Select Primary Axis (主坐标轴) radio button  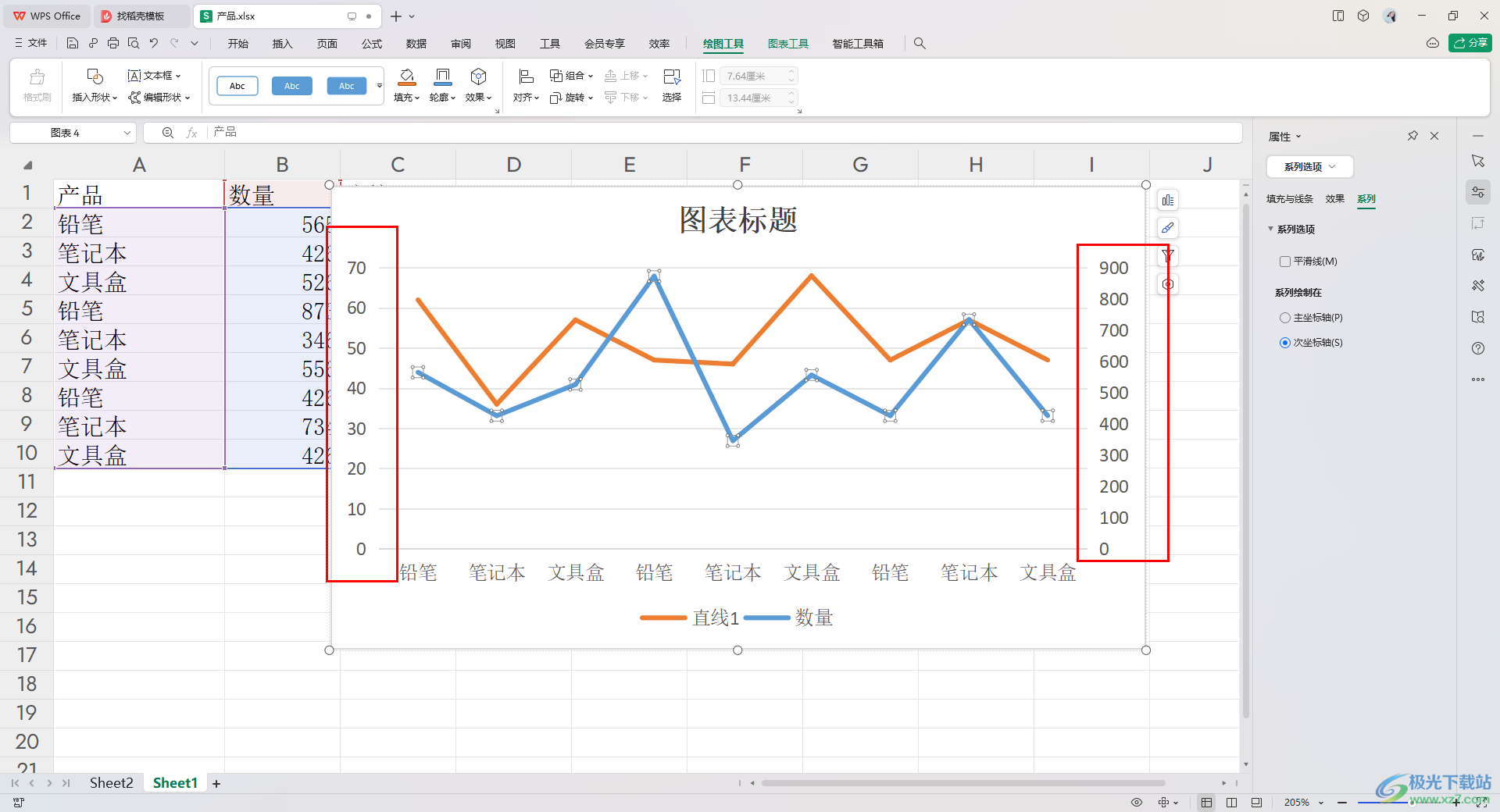coord(1284,318)
